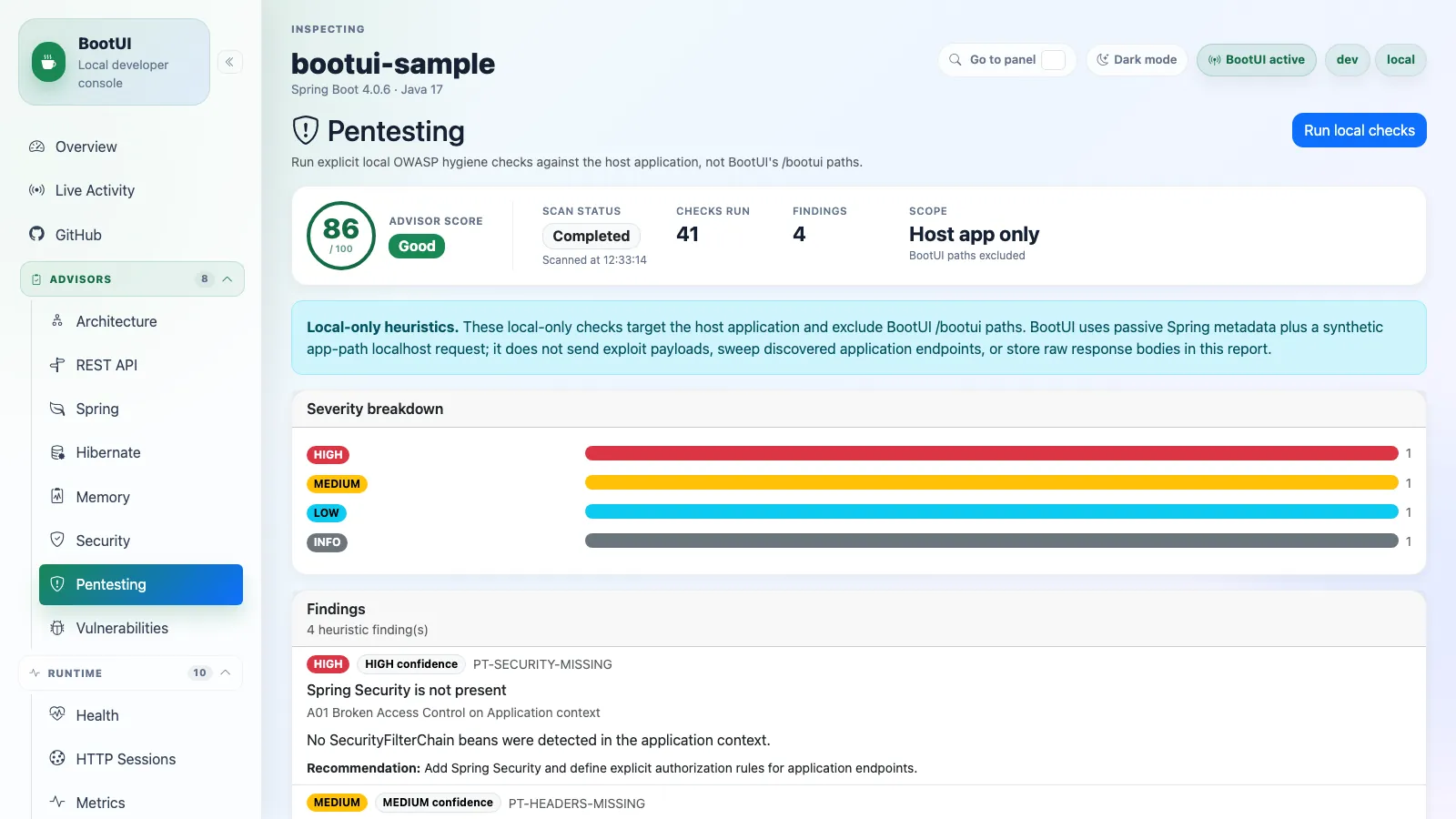Collapse the Runtime section chevron
The height and width of the screenshot is (819, 1456).
coord(226,672)
